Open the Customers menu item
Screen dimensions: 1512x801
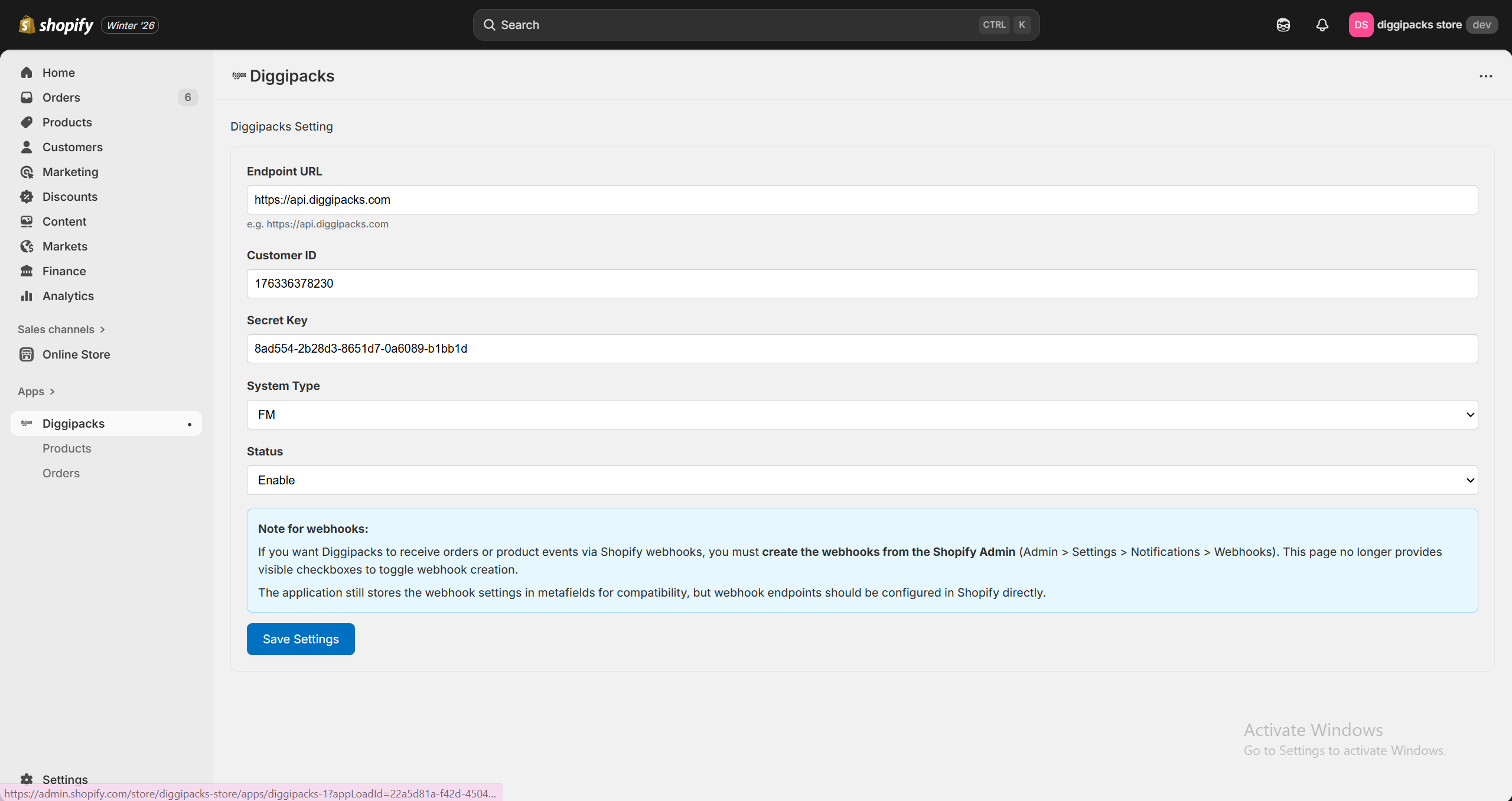point(72,147)
